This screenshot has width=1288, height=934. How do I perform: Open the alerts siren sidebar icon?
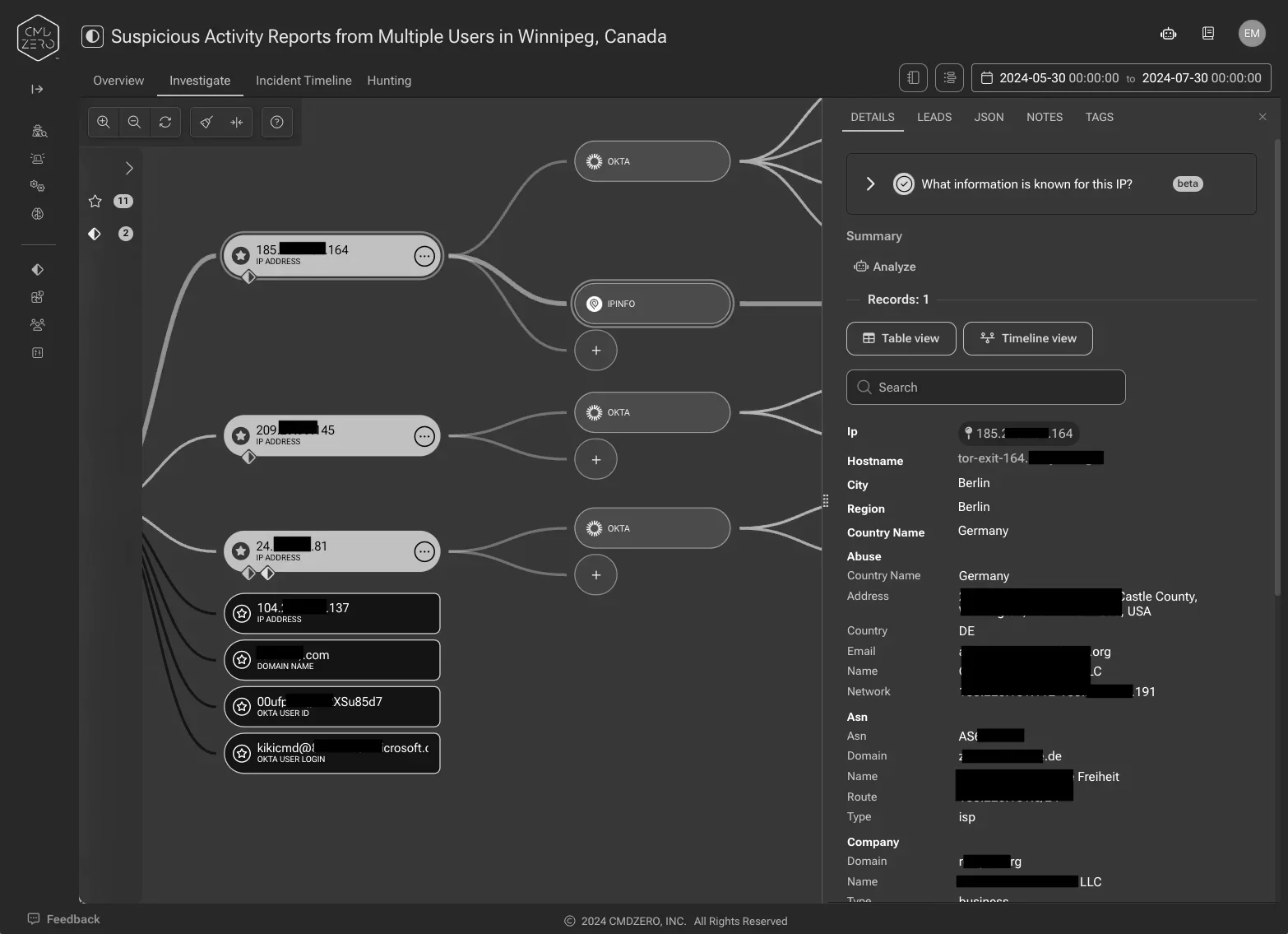coord(38,159)
